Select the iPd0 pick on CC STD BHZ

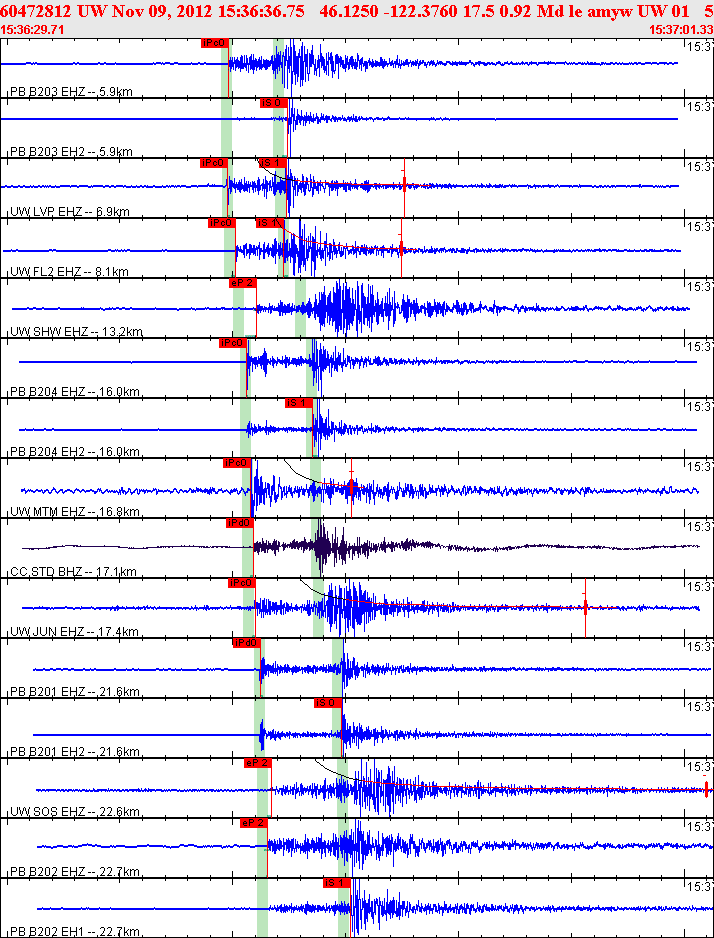click(240, 523)
